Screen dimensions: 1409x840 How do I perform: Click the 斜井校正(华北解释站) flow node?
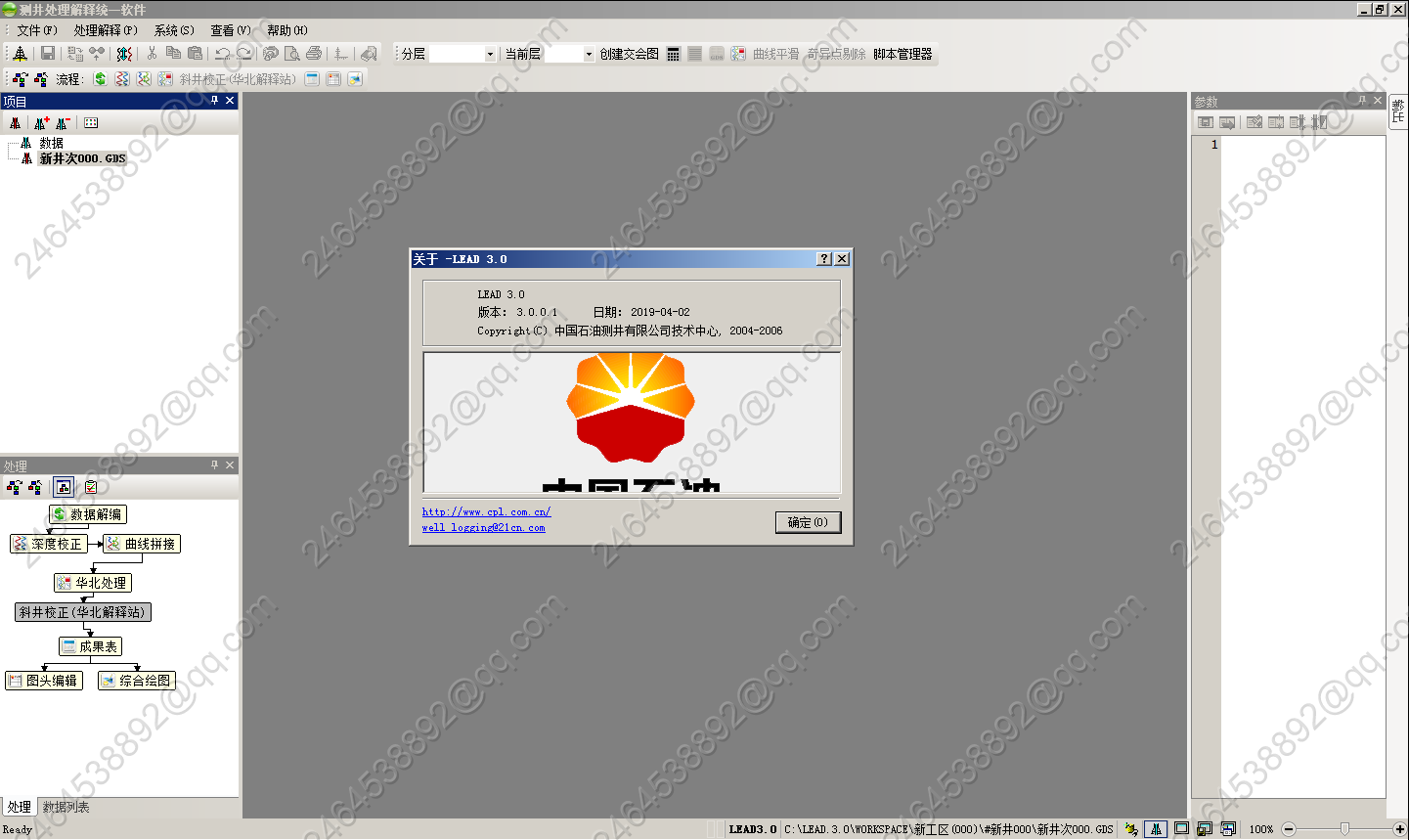click(83, 612)
